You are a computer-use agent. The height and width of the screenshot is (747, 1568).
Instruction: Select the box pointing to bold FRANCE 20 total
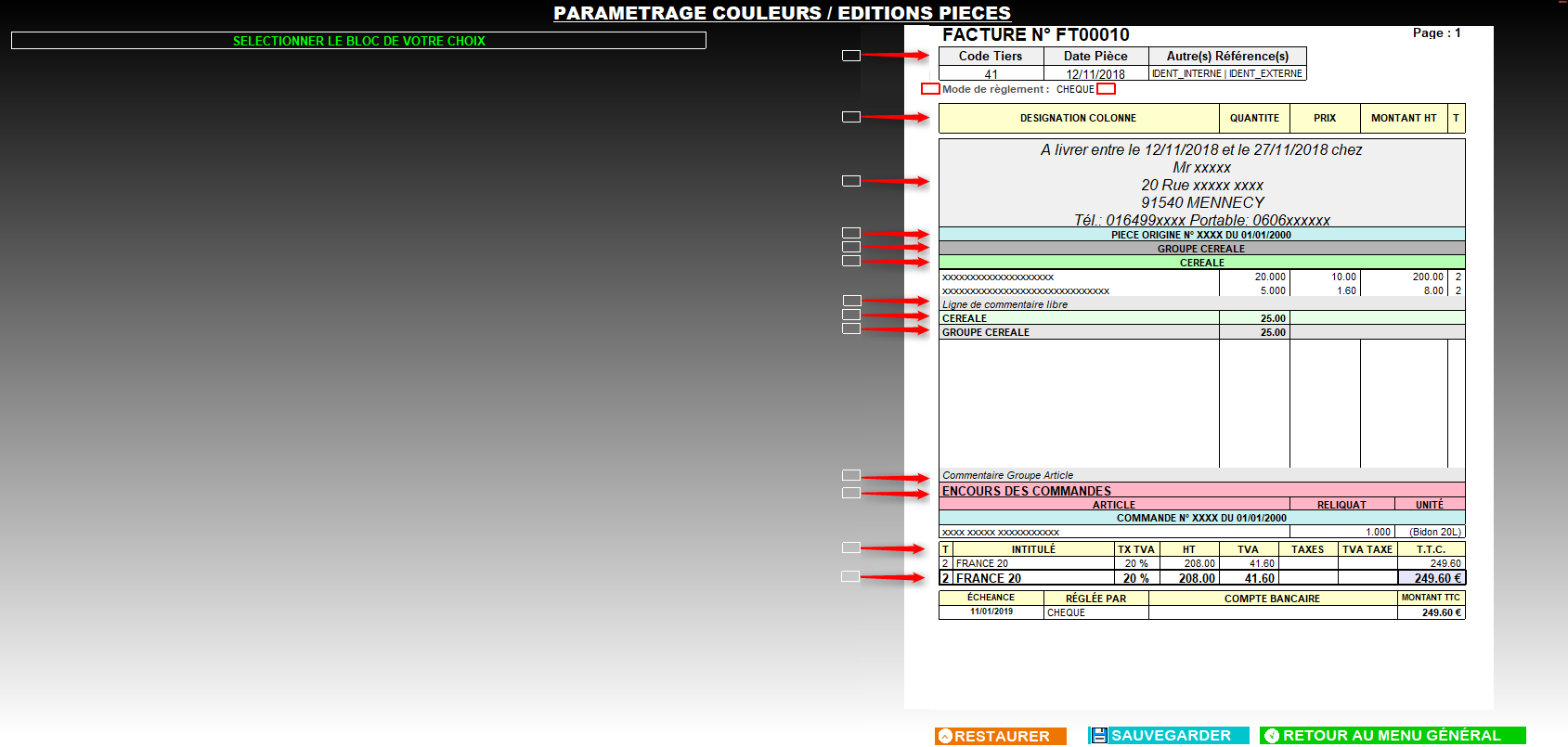point(849,576)
